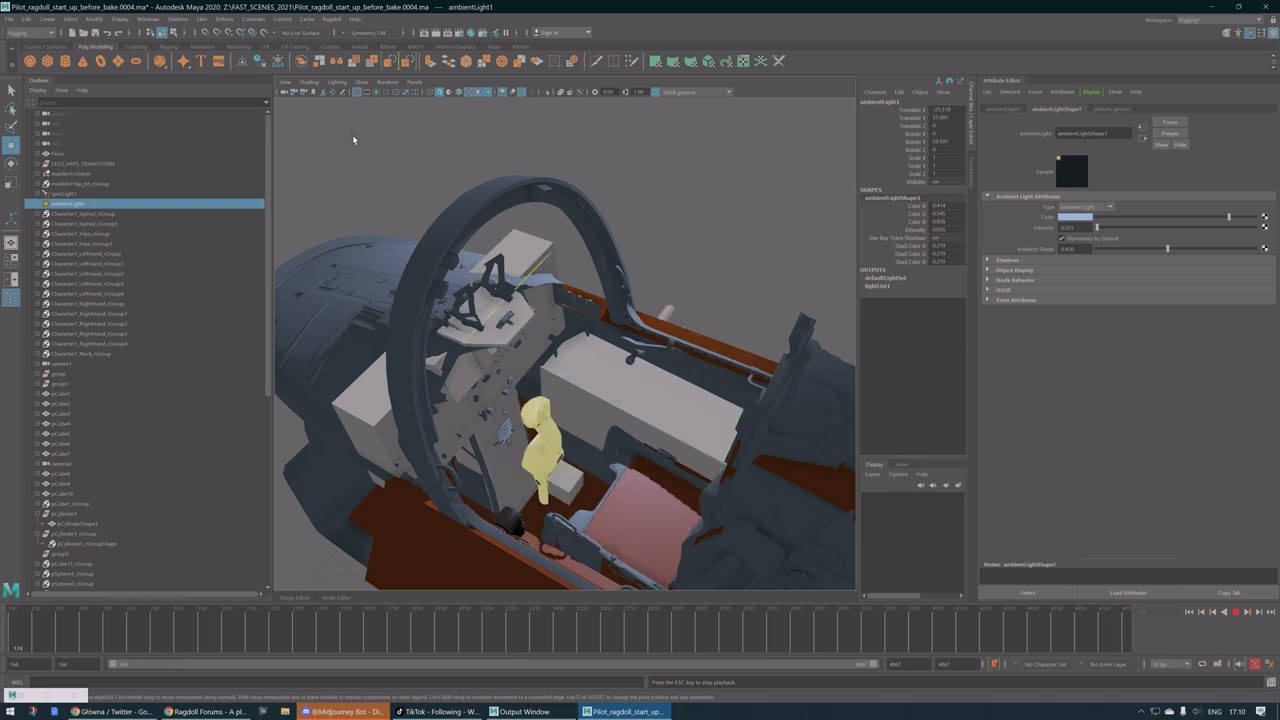Viewport: 1280px width, 720px height.
Task: Toggle the Illuminates by Default checkbox
Action: pyautogui.click(x=1061, y=238)
